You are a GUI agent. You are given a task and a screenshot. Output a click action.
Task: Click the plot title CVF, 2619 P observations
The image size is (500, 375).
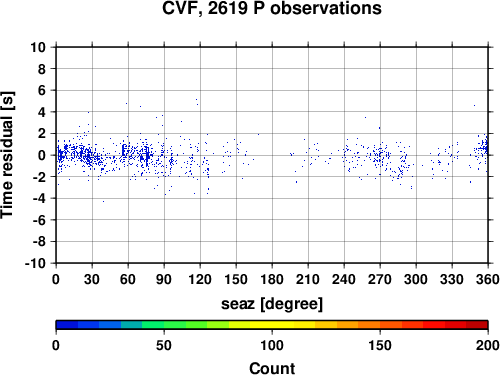tap(272, 8)
